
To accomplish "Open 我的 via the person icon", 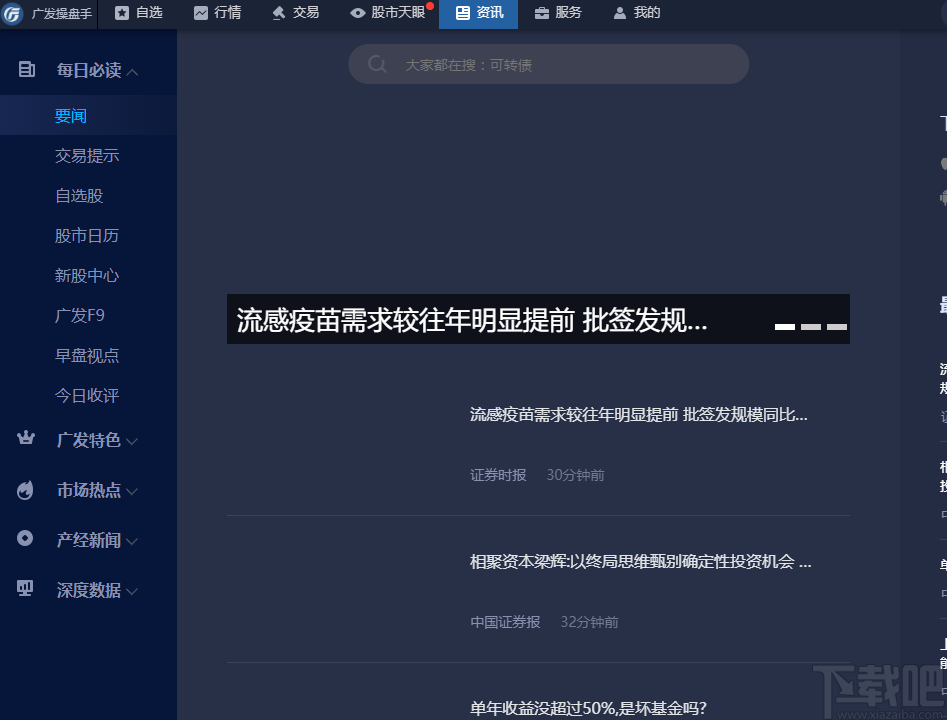I will pos(619,13).
